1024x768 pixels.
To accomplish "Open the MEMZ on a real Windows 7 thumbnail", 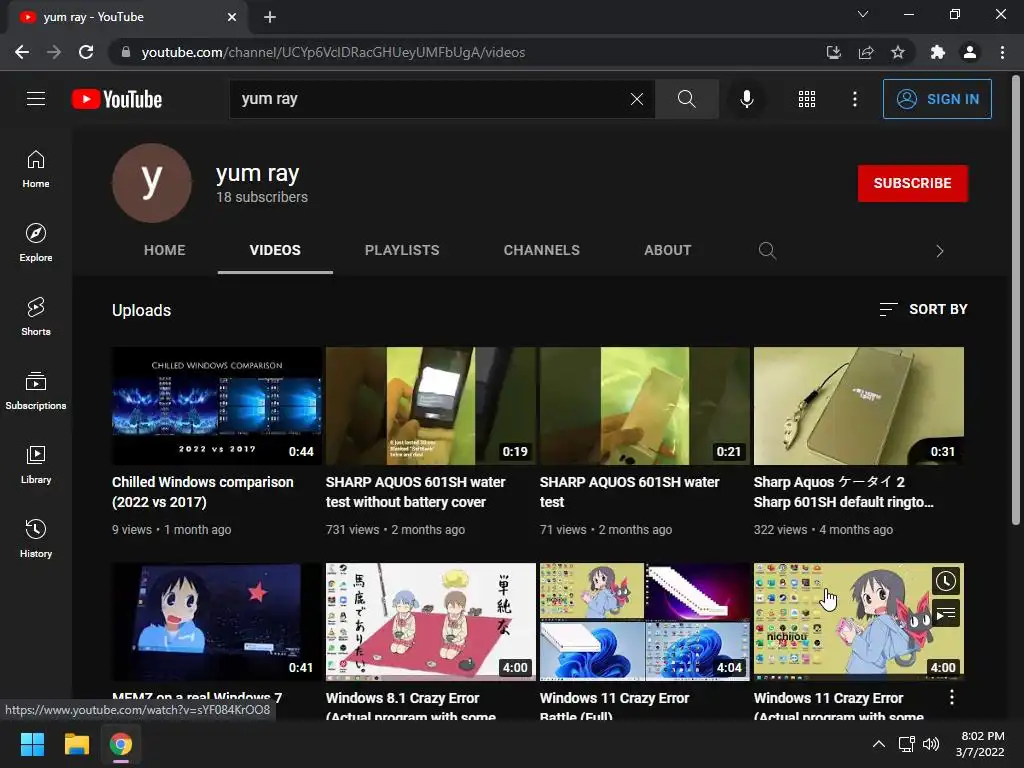I will pyautogui.click(x=217, y=622).
